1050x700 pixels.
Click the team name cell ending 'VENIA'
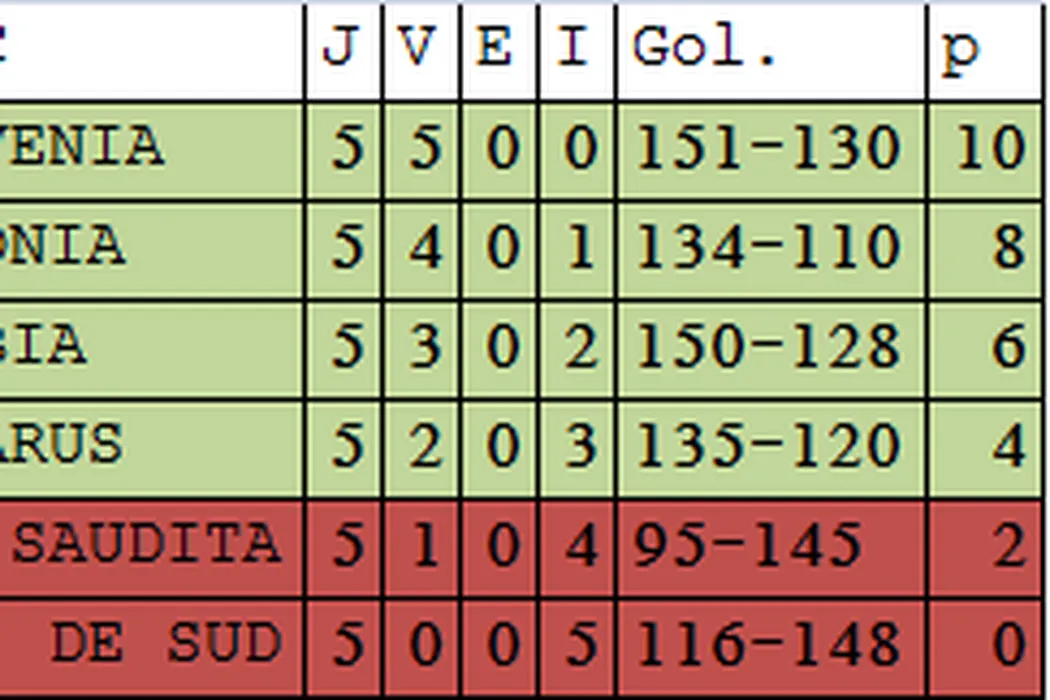150,150
